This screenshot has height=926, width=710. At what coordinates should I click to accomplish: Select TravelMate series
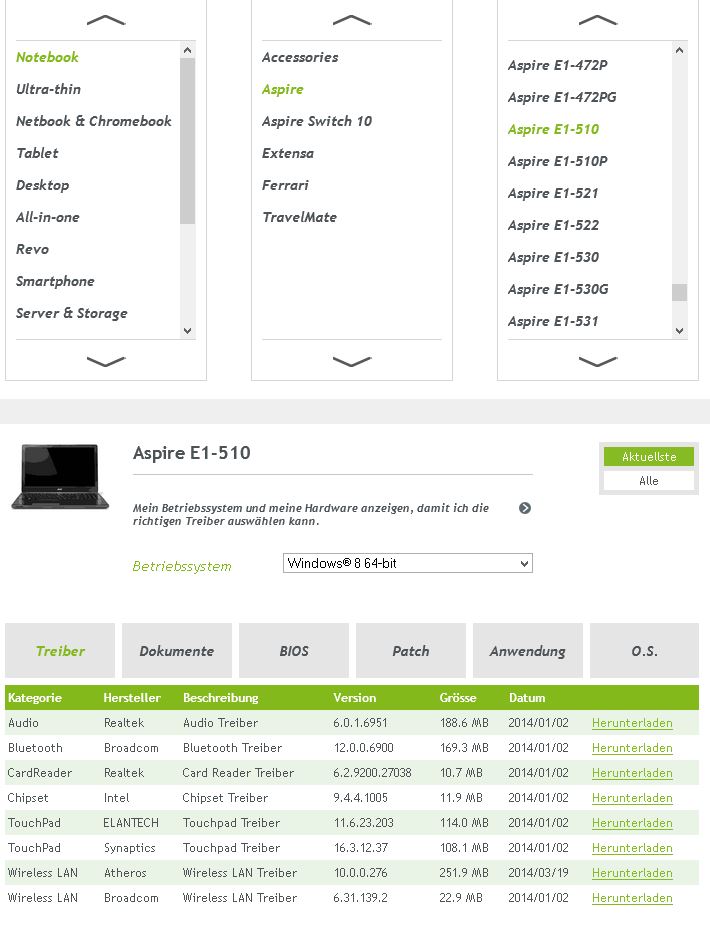point(299,217)
